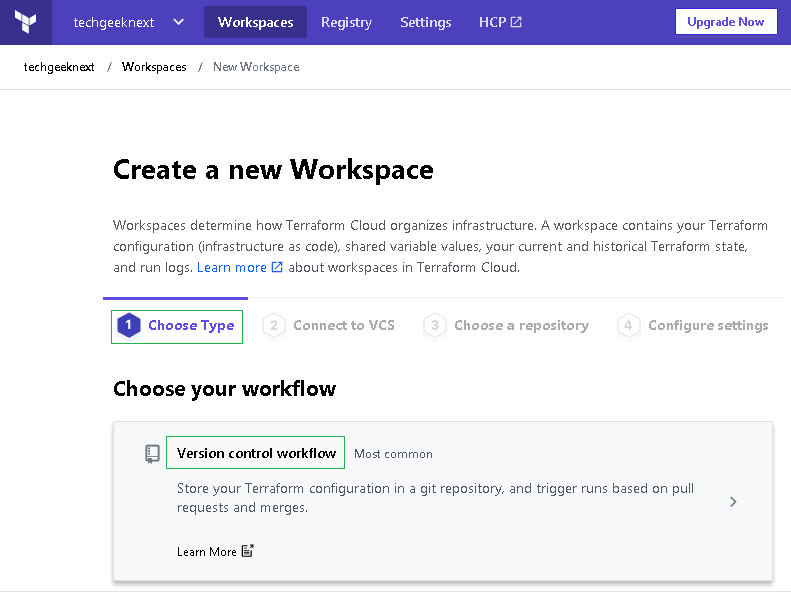Open the Settings nav tab
Image resolution: width=791 pixels, height=592 pixels.
coord(426,22)
